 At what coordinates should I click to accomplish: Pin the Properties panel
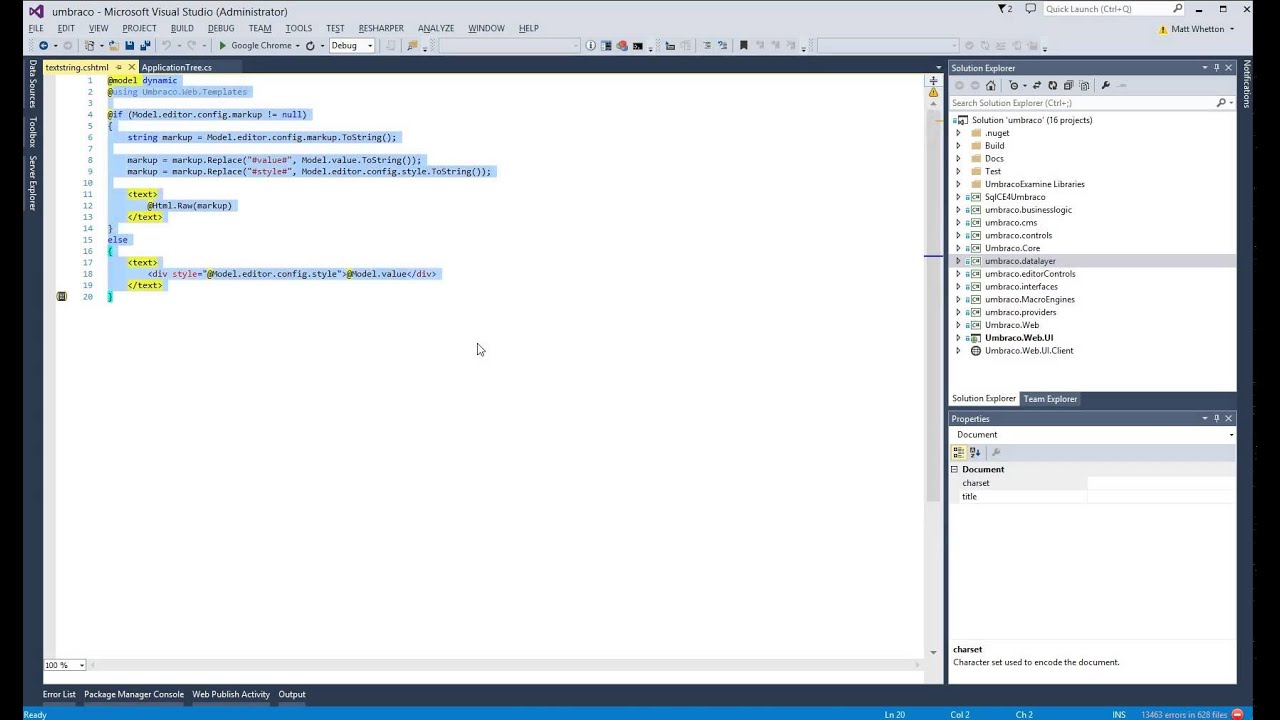tap(1216, 418)
